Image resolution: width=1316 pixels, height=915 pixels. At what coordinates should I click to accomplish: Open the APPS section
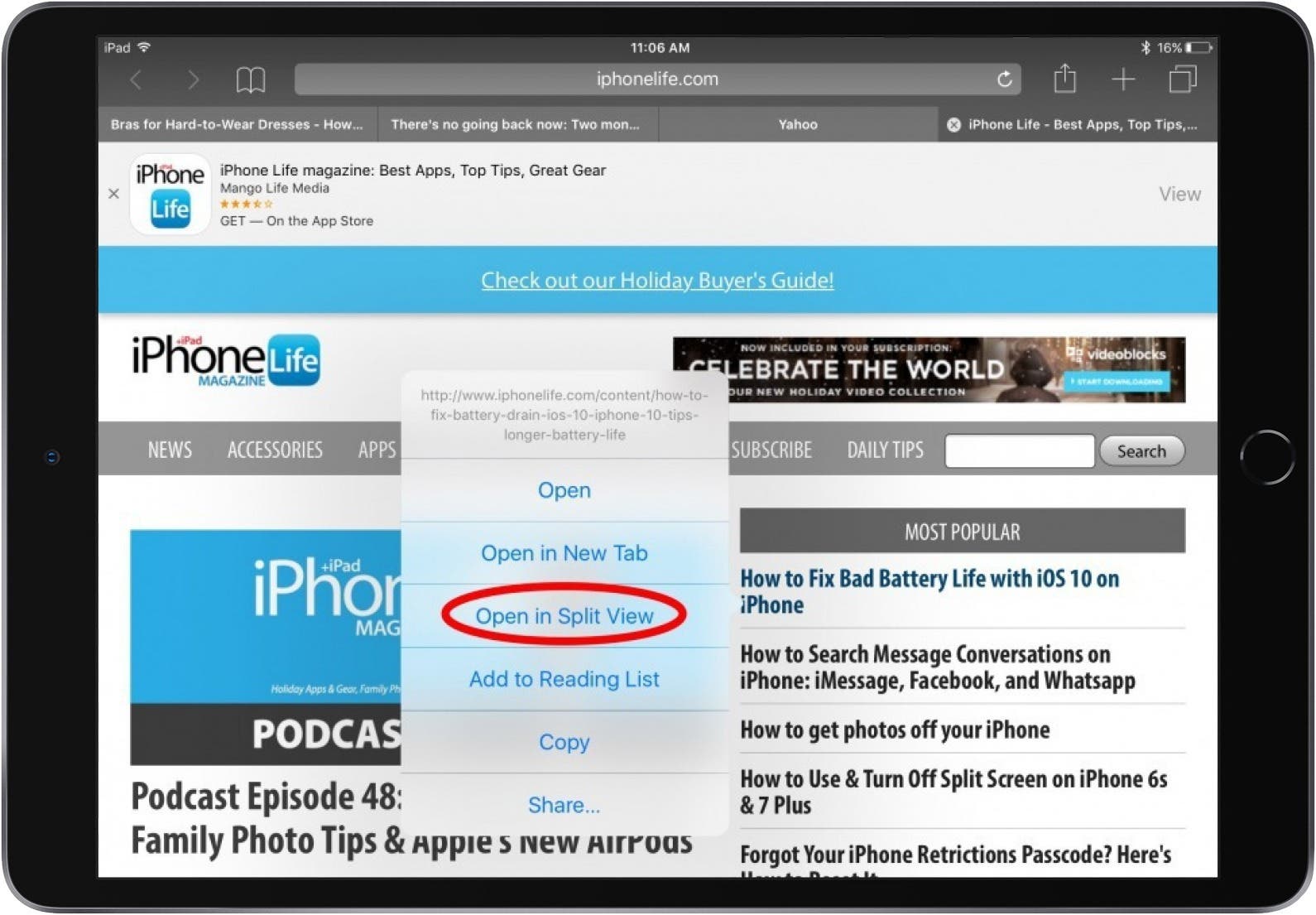[377, 450]
